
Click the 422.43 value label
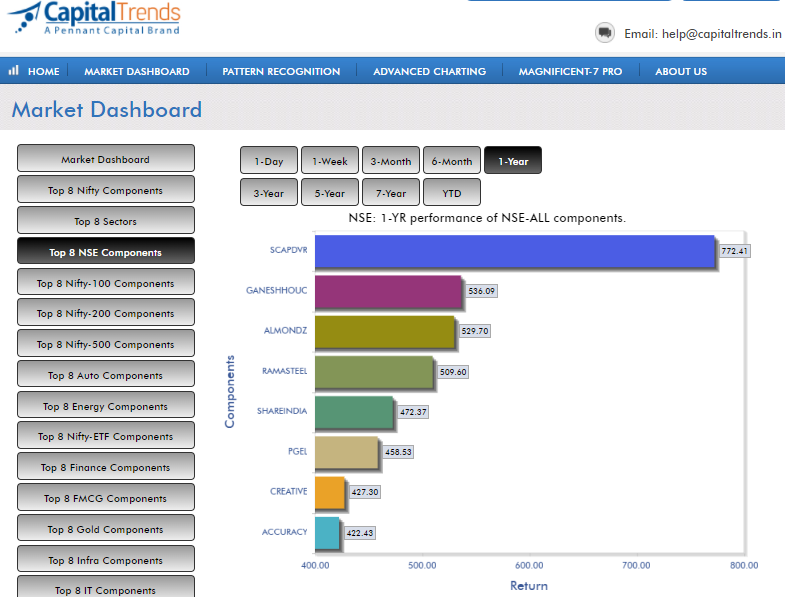pos(360,533)
